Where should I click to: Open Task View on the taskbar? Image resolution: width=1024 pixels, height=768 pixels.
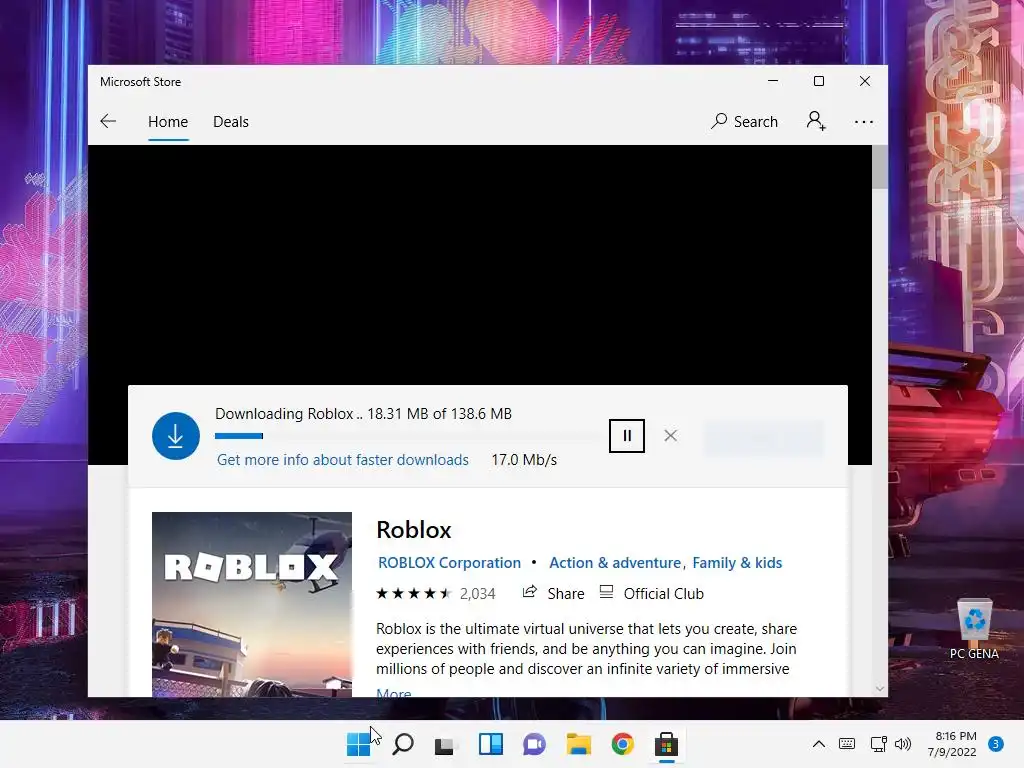pos(445,744)
